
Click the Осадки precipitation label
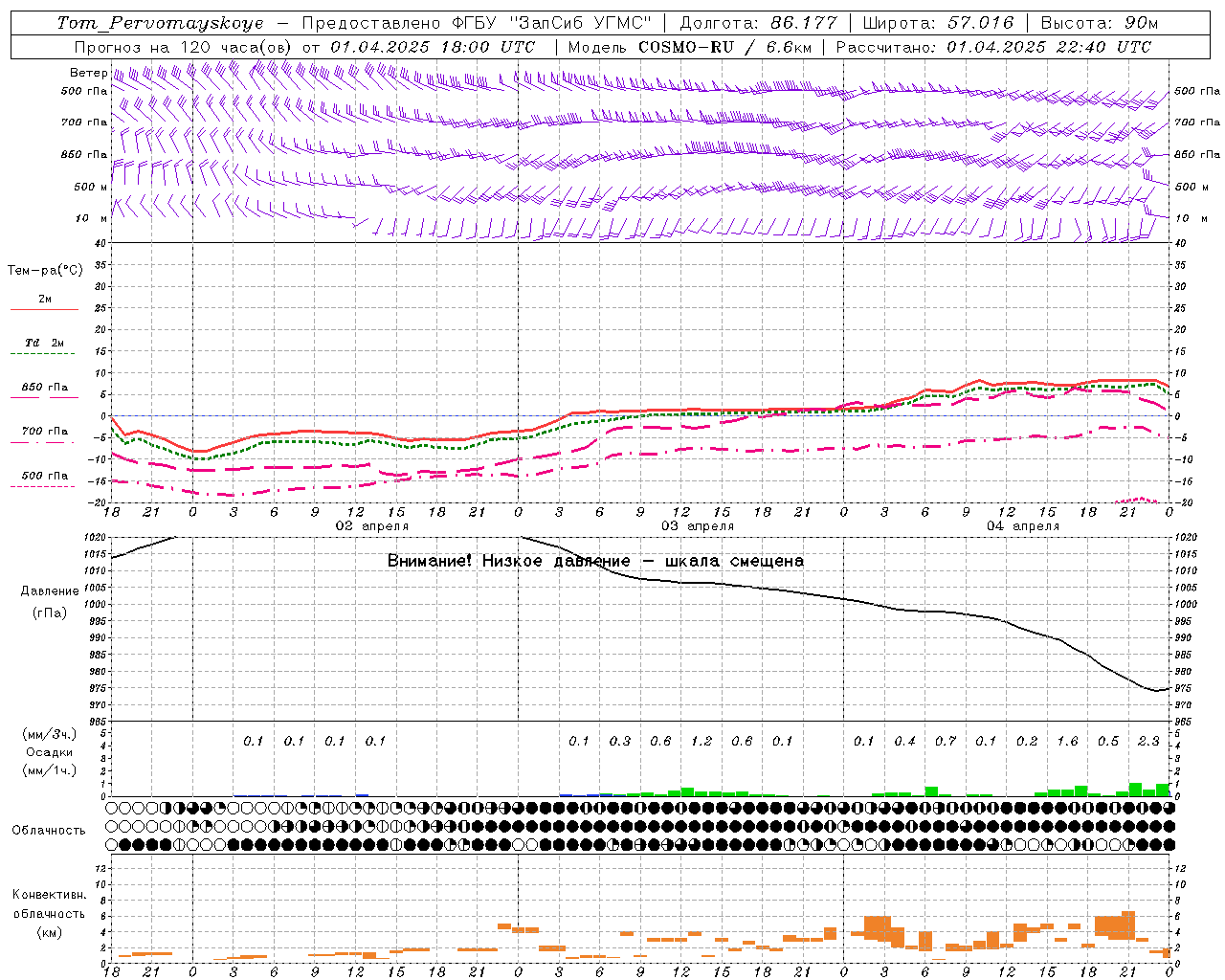tap(49, 752)
